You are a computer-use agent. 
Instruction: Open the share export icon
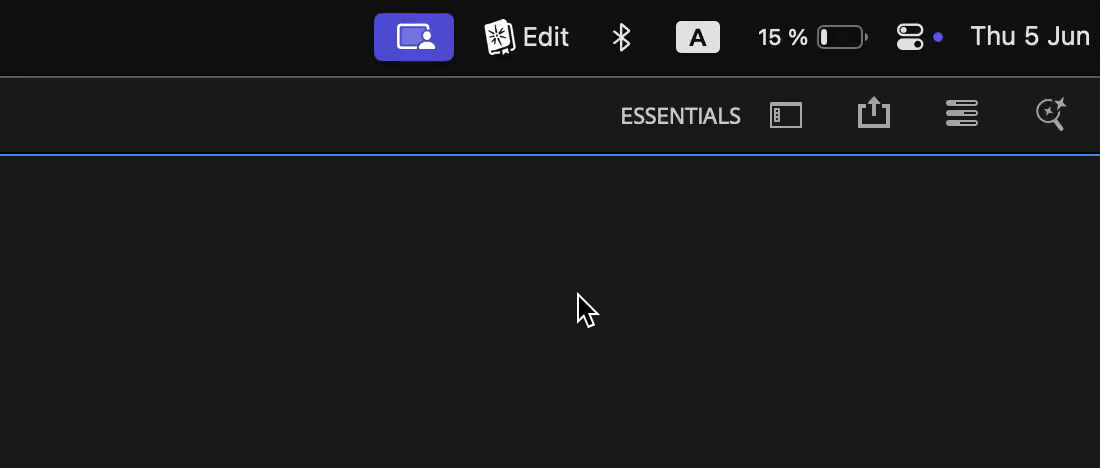click(873, 113)
